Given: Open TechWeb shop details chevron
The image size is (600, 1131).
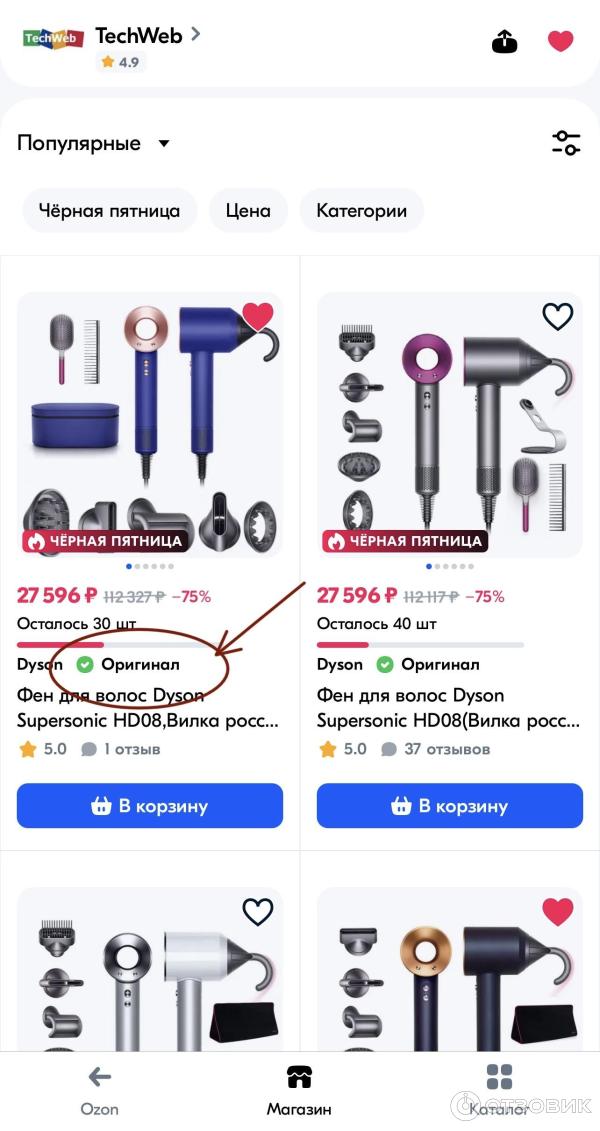Looking at the screenshot, I should point(196,34).
